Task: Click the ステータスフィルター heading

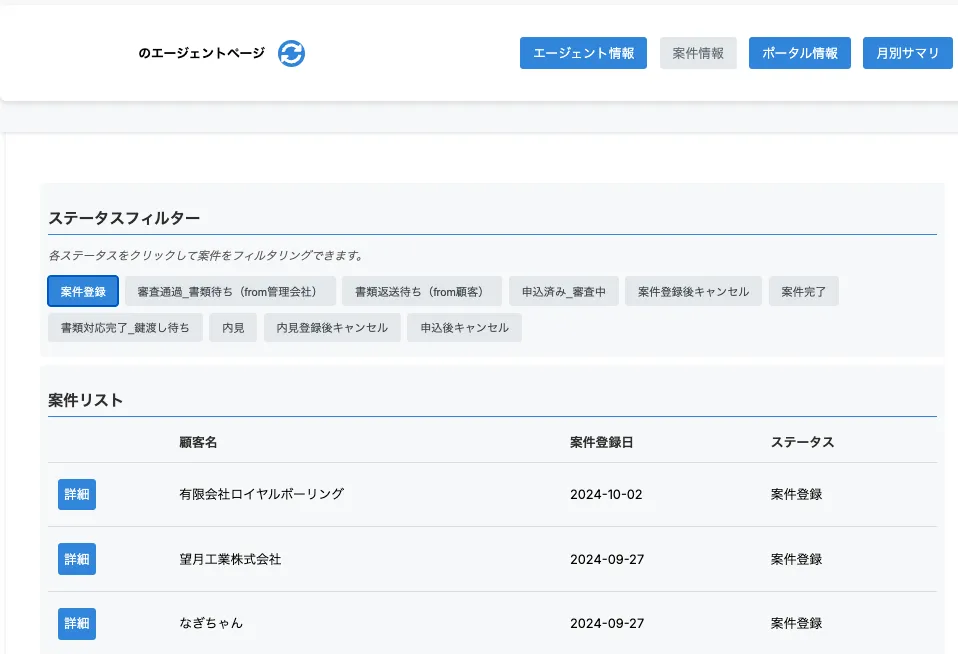Action: point(124,218)
